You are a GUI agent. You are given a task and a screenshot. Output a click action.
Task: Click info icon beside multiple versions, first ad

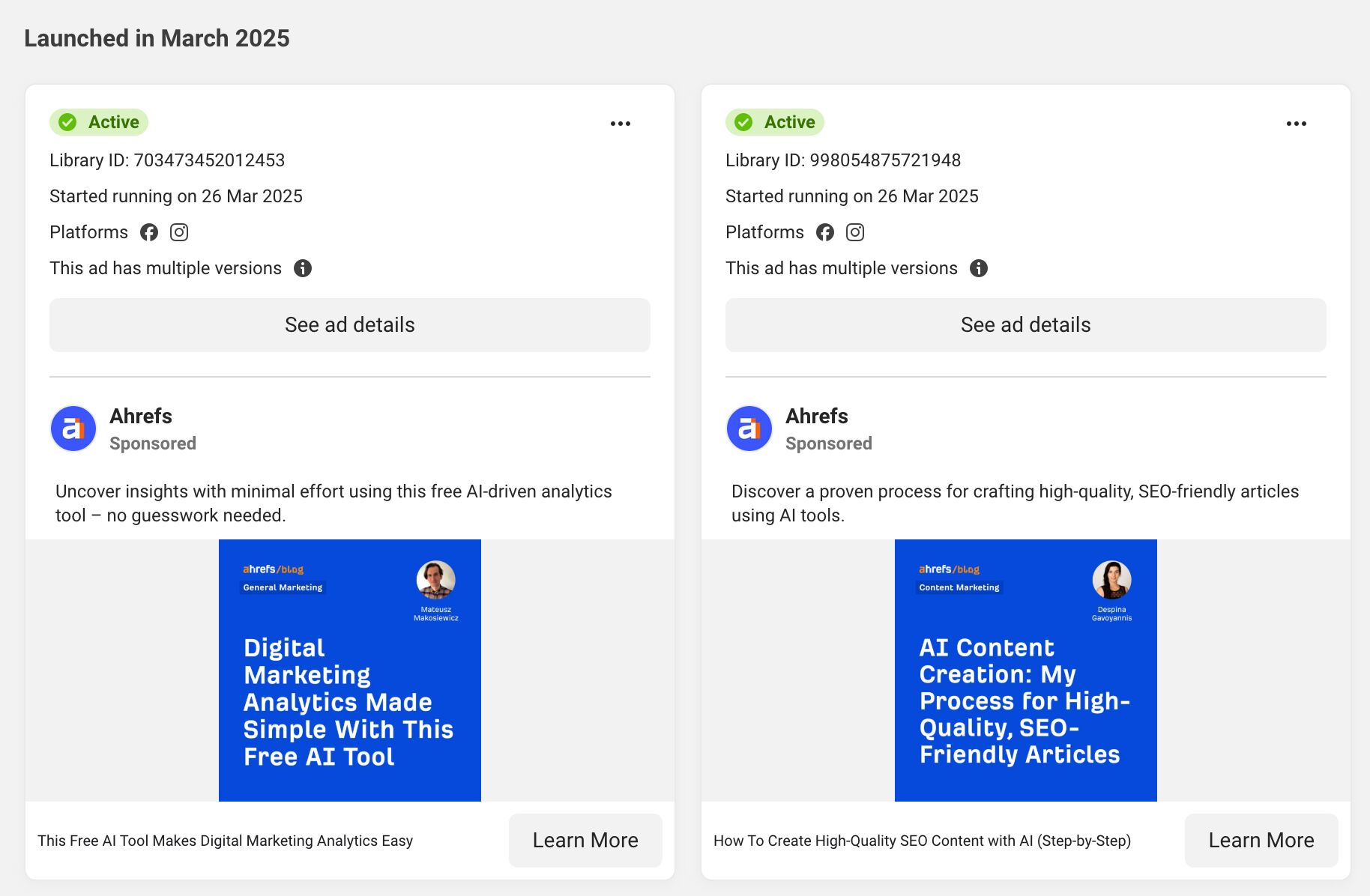(303, 268)
